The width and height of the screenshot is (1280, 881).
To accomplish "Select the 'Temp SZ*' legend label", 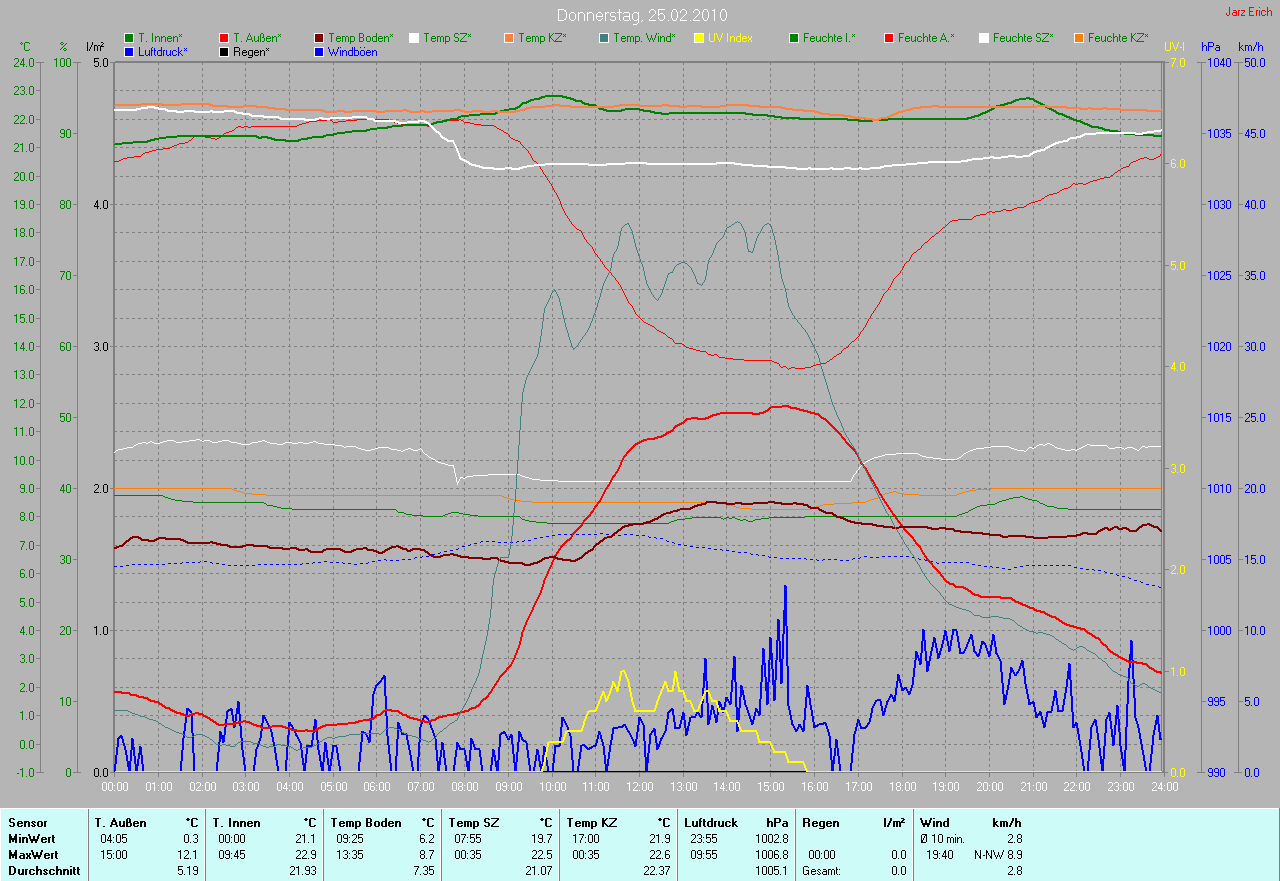I will click(447, 38).
